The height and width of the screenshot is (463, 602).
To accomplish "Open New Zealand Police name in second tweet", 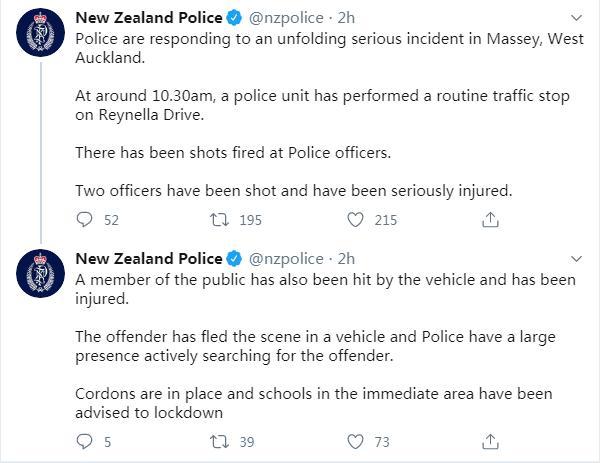I will 149,259.
